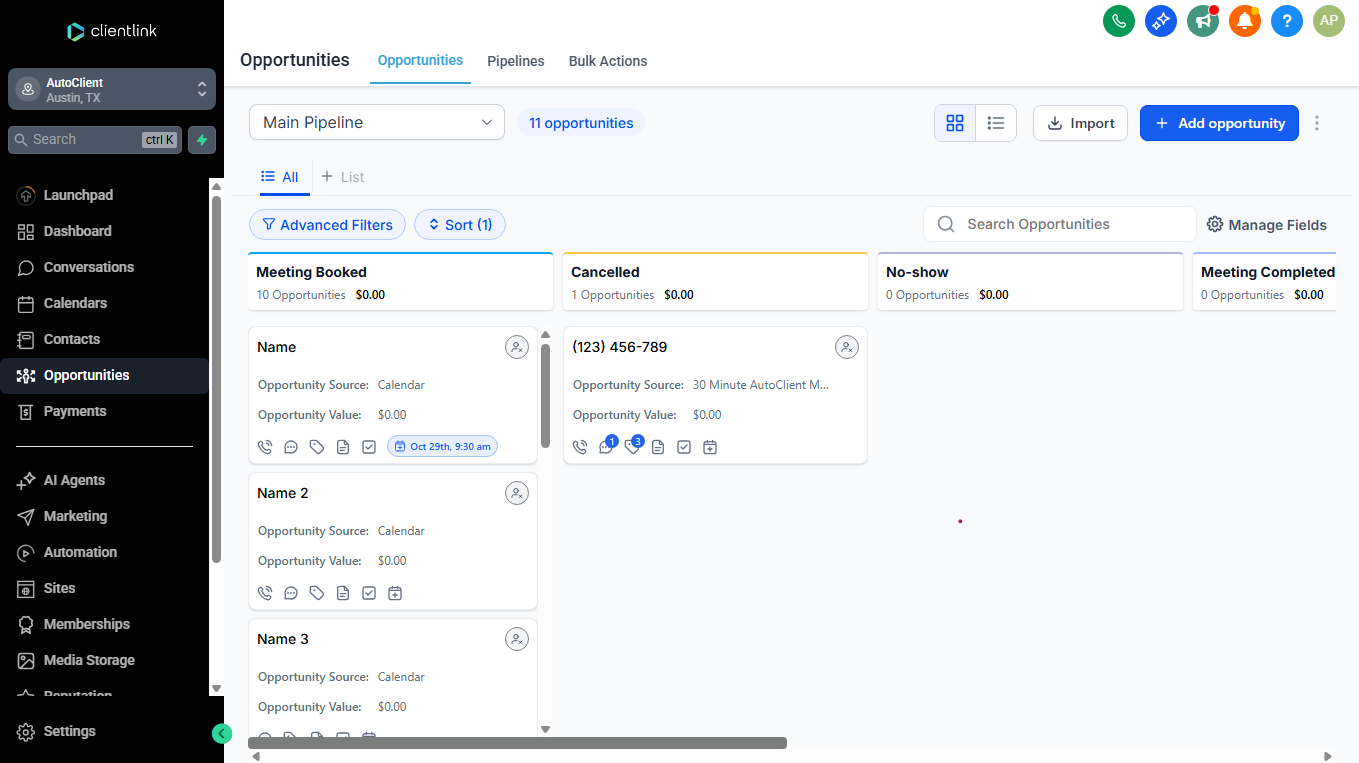Open conversation icon on (123) 456-789 card
Viewport: 1359px width, 763px height.
click(606, 447)
